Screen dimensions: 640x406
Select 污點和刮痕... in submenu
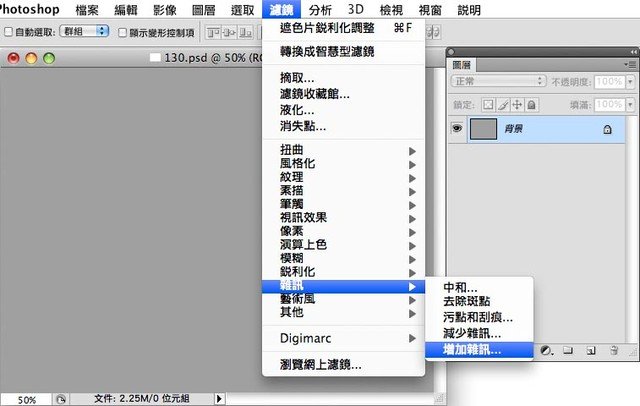point(479,317)
